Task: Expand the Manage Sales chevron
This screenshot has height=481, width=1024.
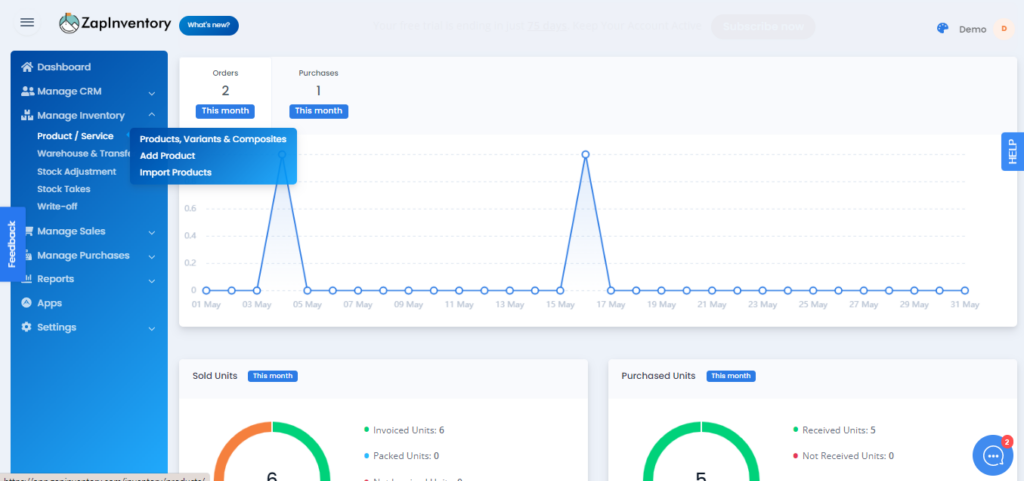Action: coord(152,232)
